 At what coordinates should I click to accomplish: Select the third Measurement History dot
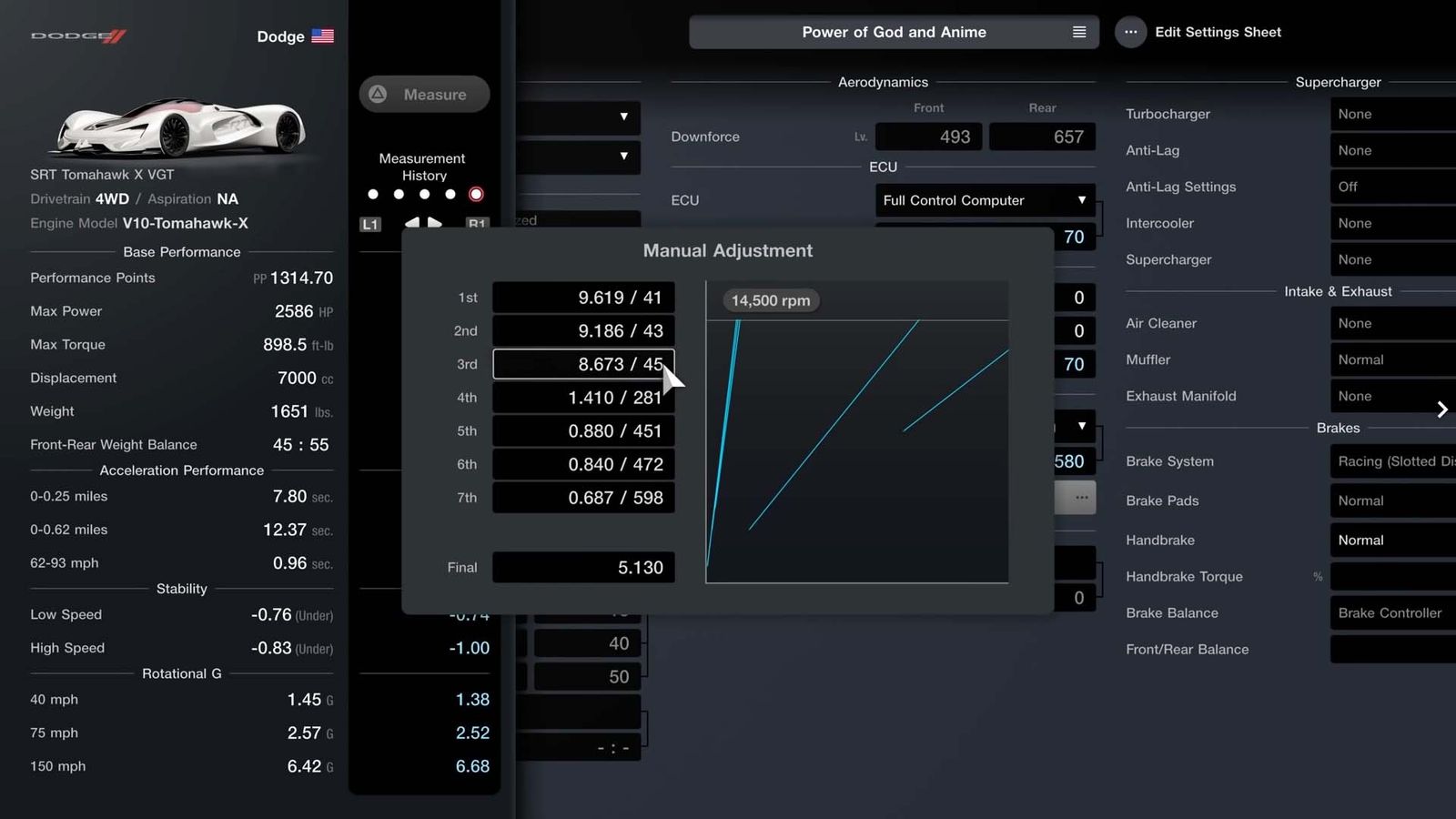pos(424,194)
